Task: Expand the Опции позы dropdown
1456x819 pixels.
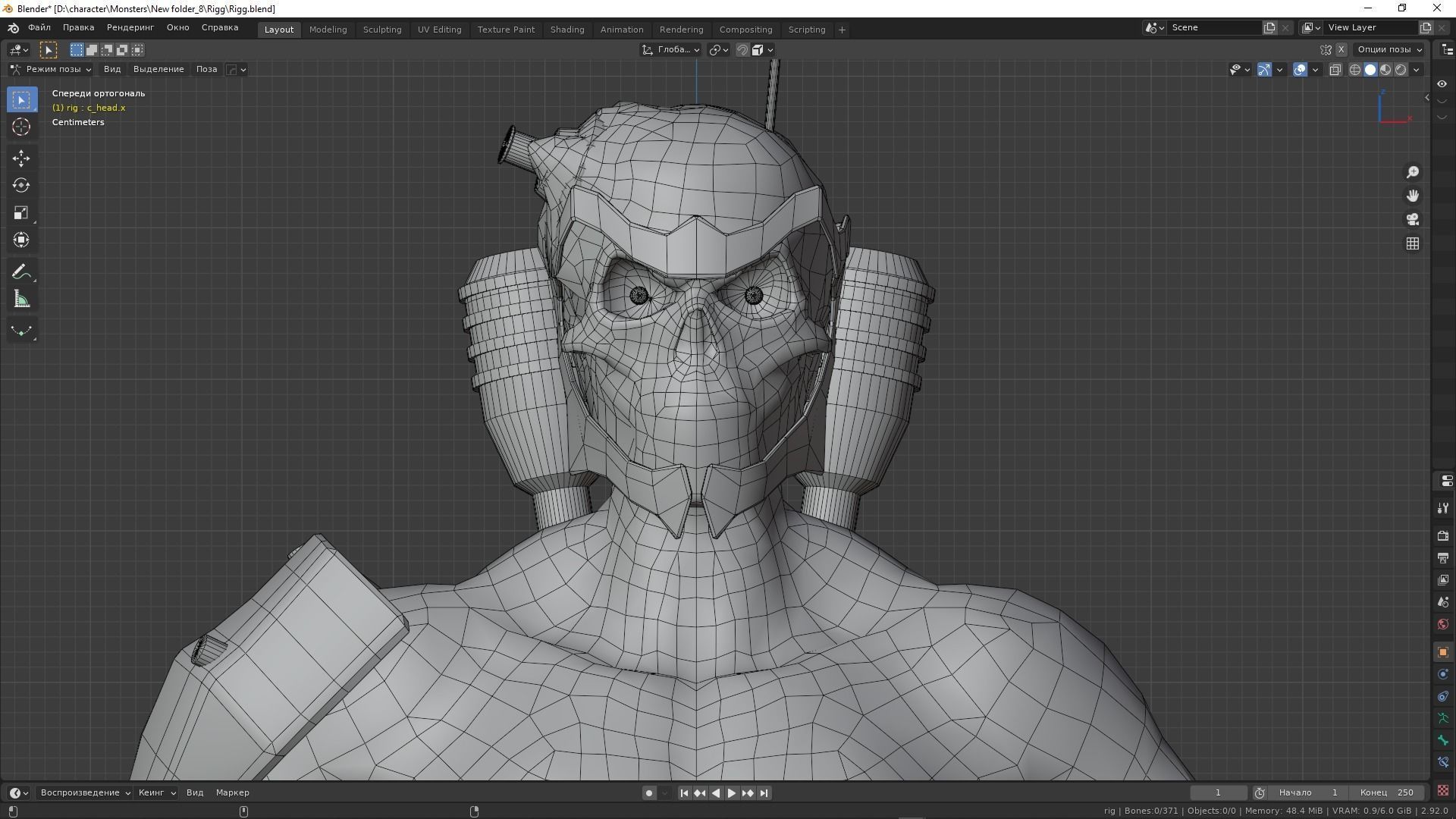Action: click(1389, 49)
